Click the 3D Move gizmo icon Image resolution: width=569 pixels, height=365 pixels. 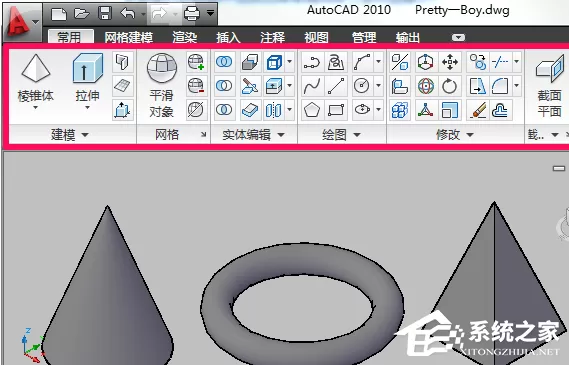pyautogui.click(x=425, y=62)
